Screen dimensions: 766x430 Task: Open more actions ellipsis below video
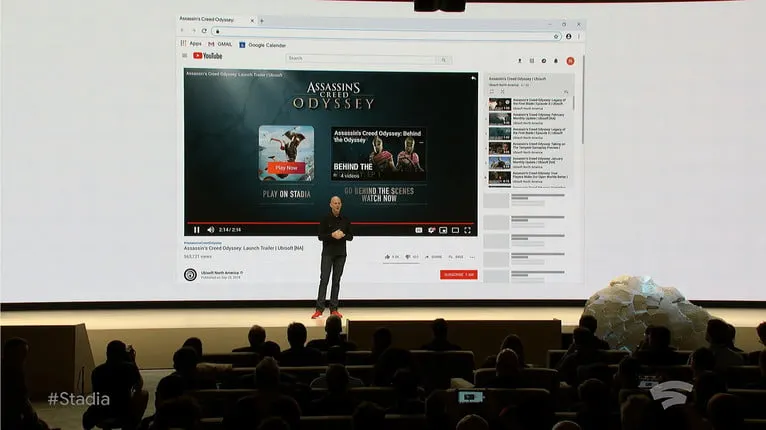tap(472, 257)
